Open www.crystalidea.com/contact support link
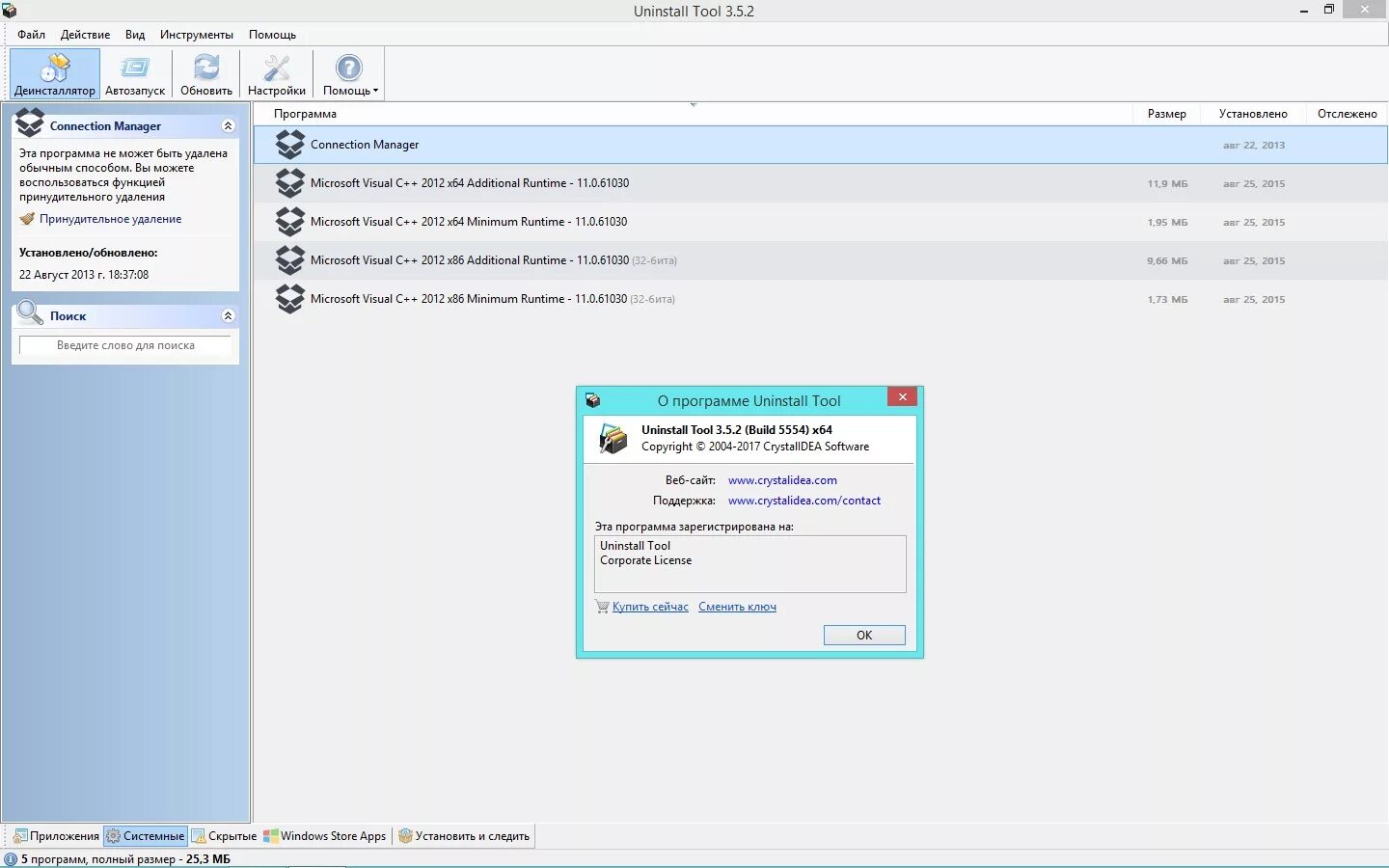Screen dimensions: 1389x868 coord(804,501)
